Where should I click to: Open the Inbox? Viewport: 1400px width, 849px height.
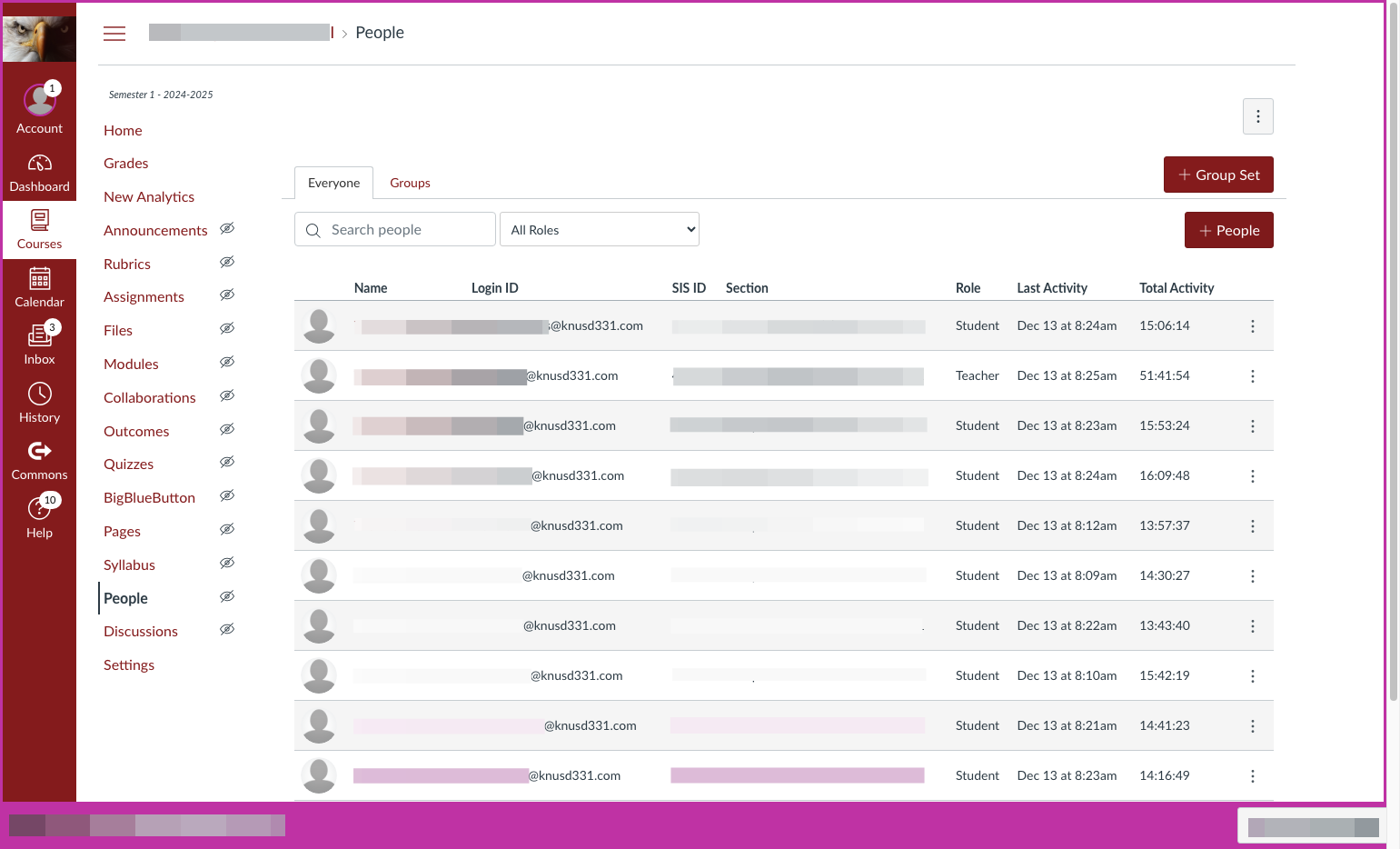(39, 345)
